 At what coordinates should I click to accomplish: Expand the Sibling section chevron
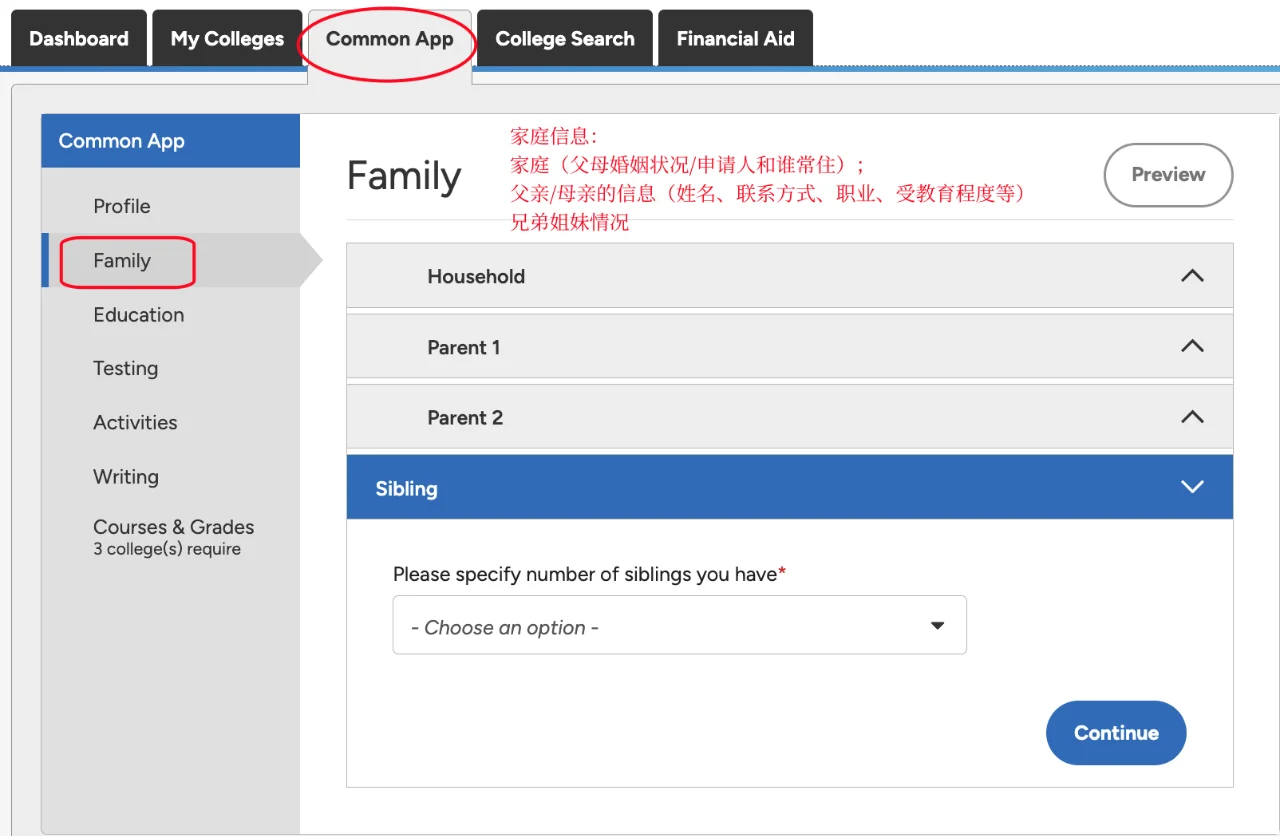[1192, 487]
